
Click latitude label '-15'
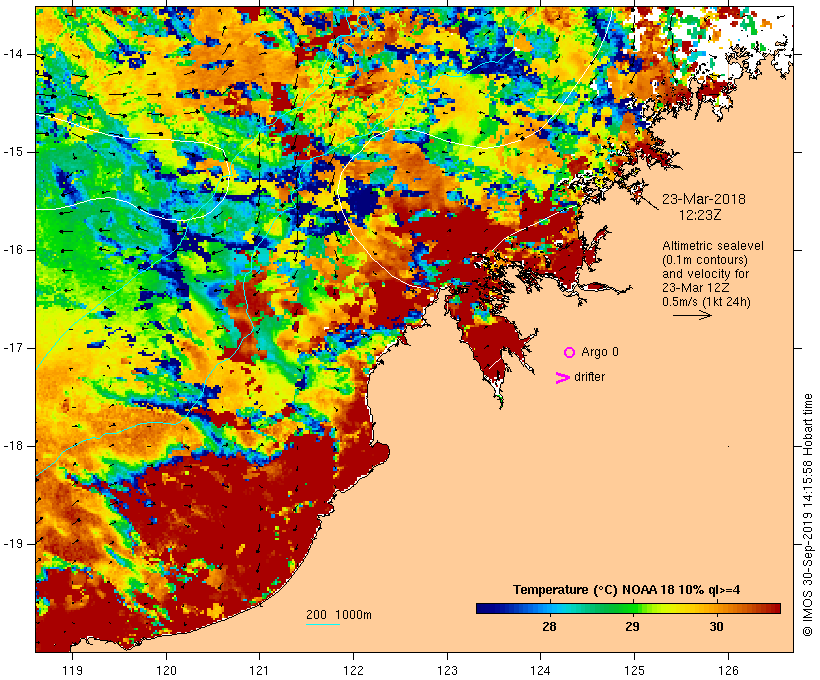pos(13,152)
